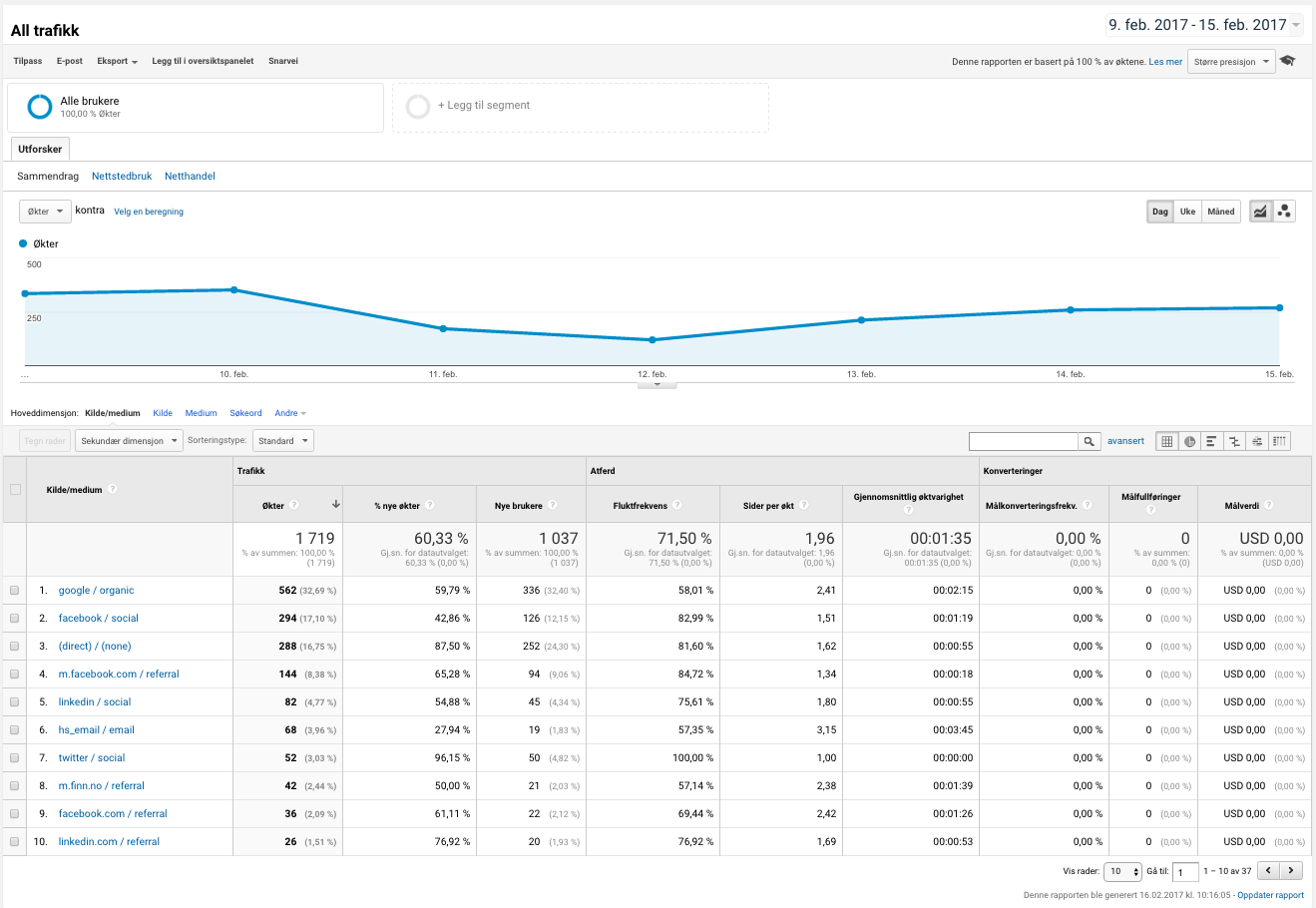1316x908 pixels.
Task: Check the m.facebook.com / referral row checkbox
Action: tap(15, 675)
